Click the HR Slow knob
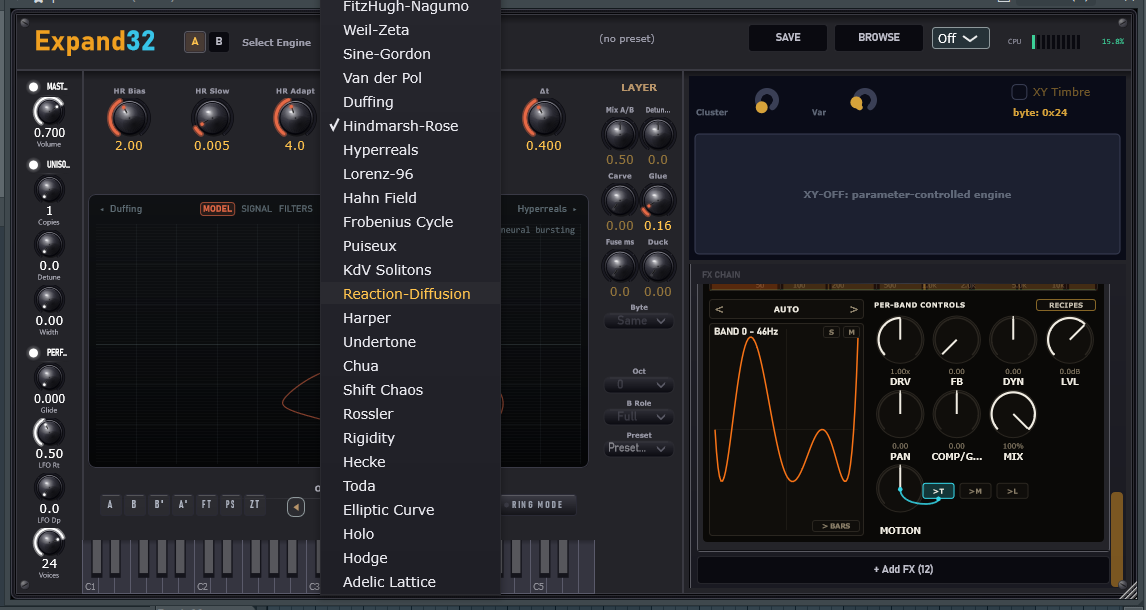Viewport: 1146px width, 610px height. [x=212, y=118]
